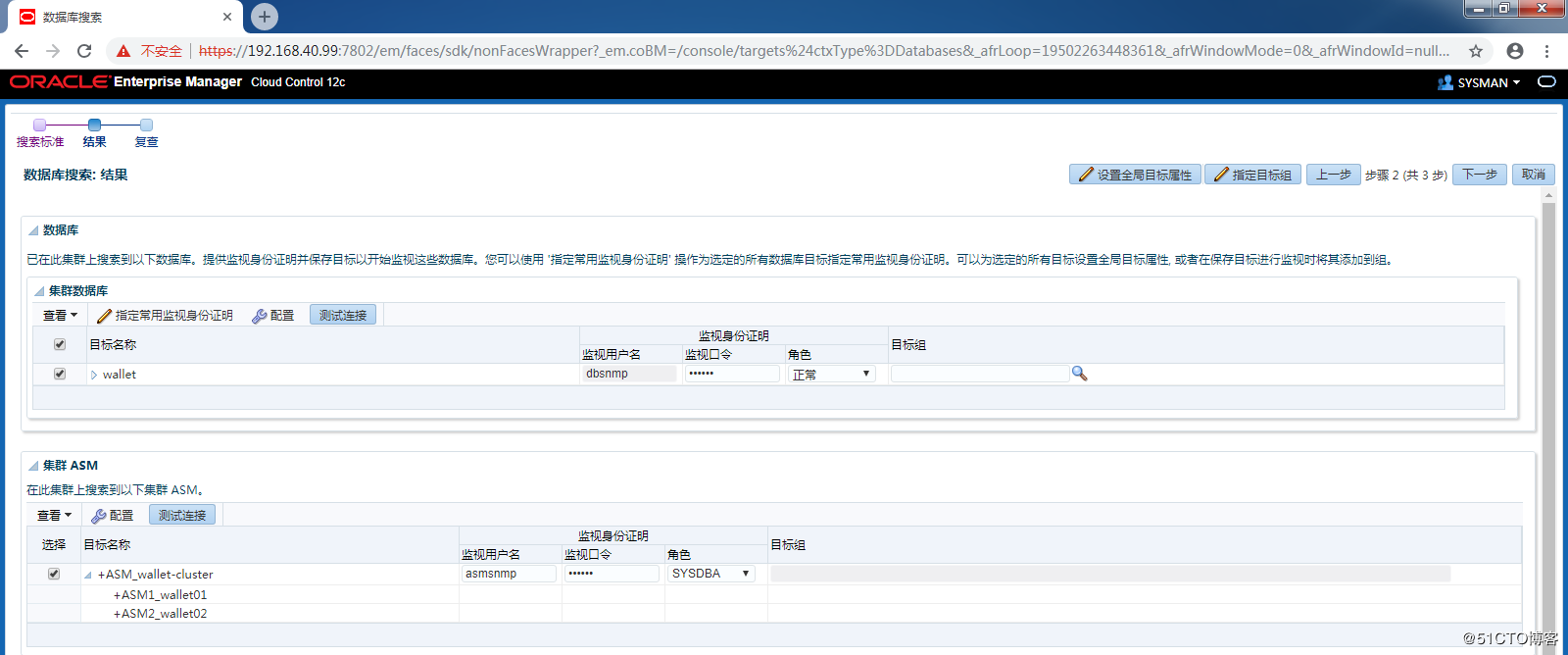Image resolution: width=1568 pixels, height=655 pixels.
Task: Open the 角色 dropdown showing SYSDBA
Action: [x=711, y=574]
